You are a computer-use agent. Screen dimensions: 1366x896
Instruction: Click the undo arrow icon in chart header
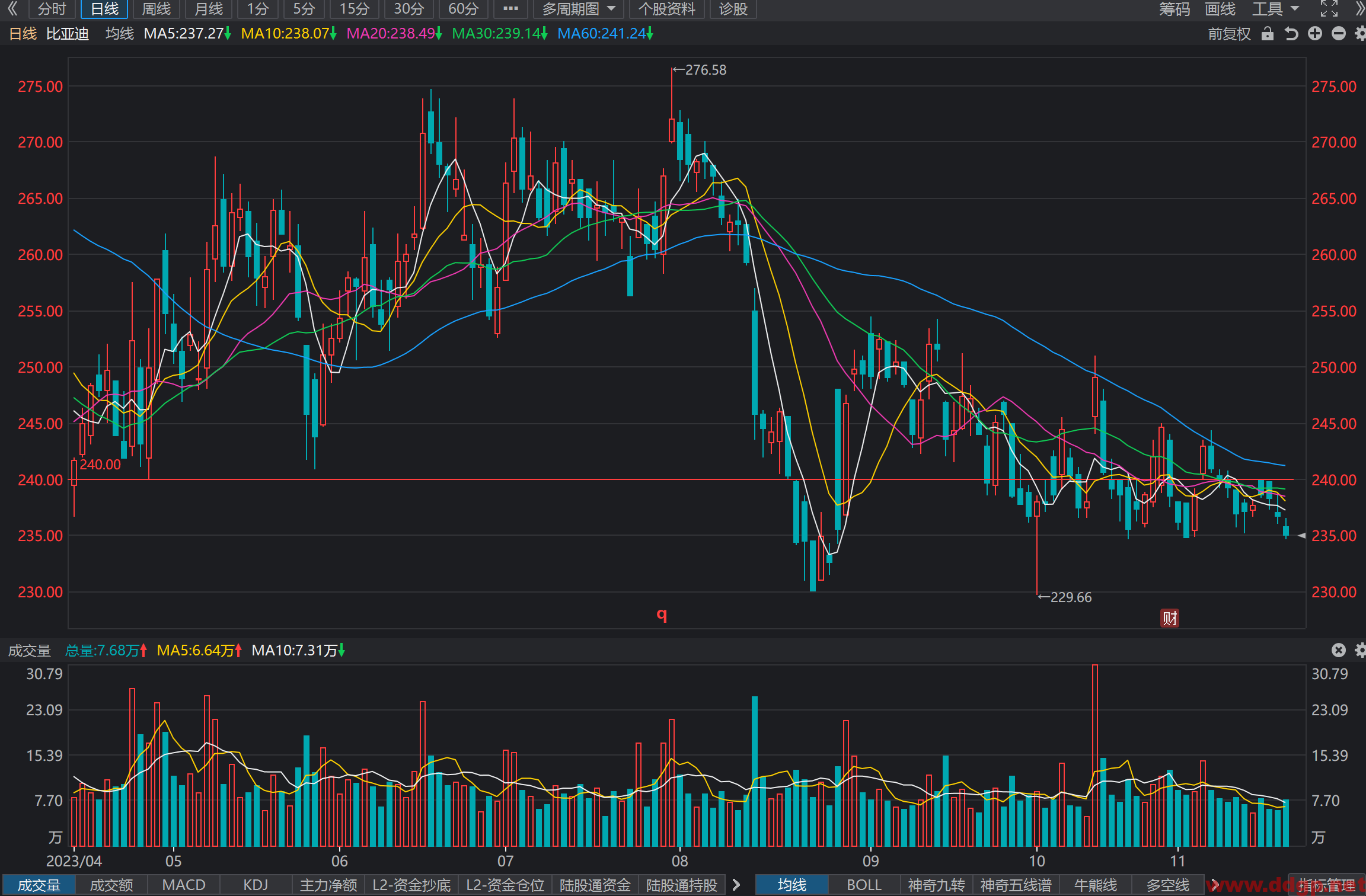(x=1291, y=34)
